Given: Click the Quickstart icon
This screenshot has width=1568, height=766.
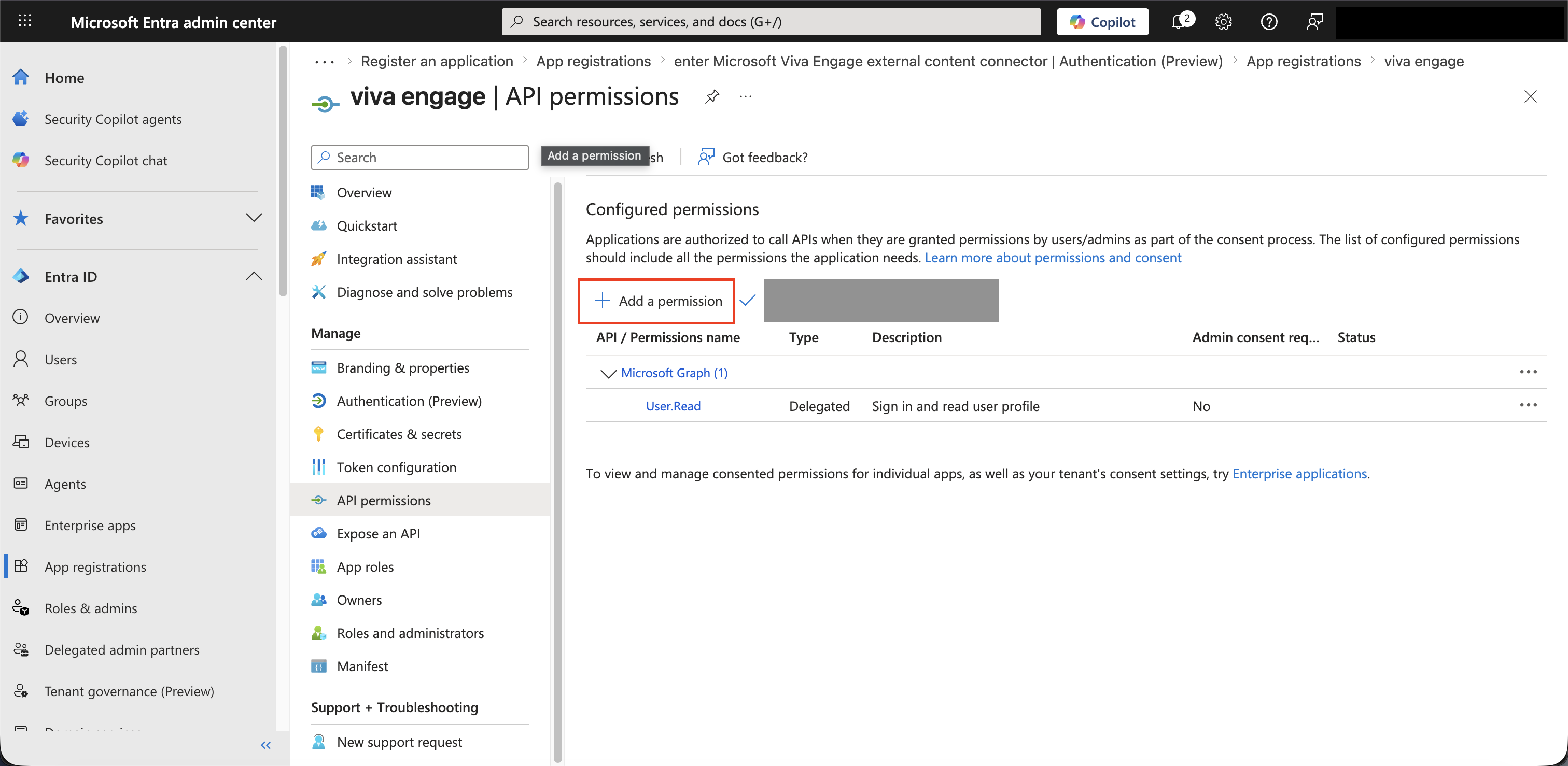Looking at the screenshot, I should [318, 226].
